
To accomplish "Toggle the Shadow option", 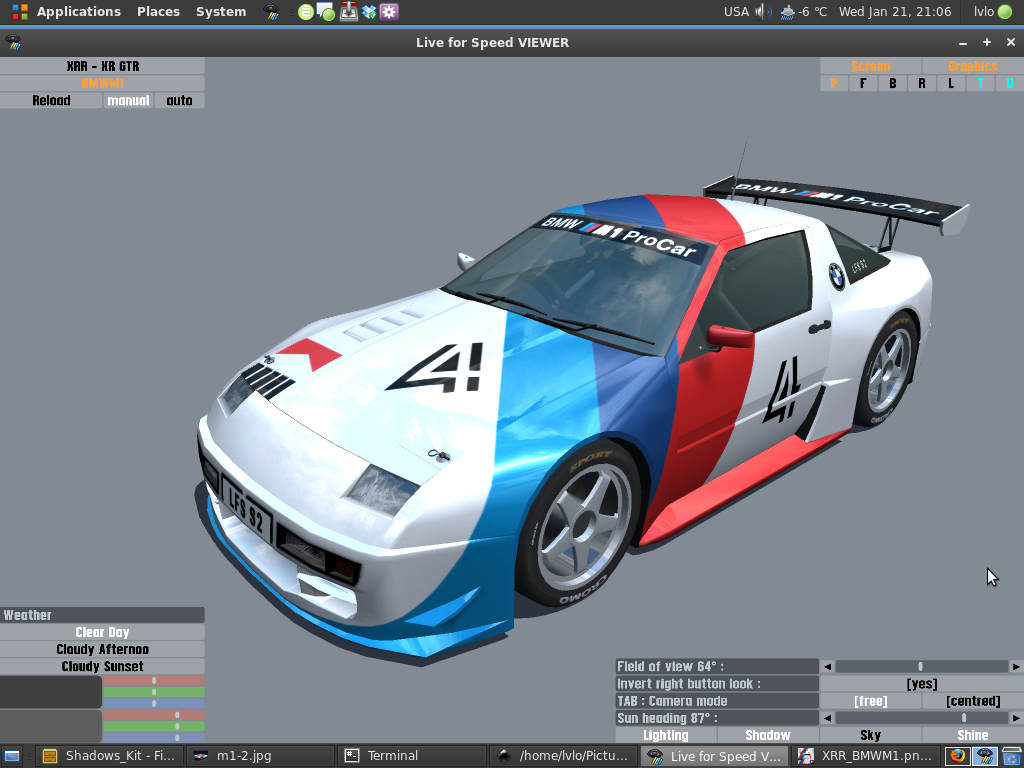I will [768, 735].
